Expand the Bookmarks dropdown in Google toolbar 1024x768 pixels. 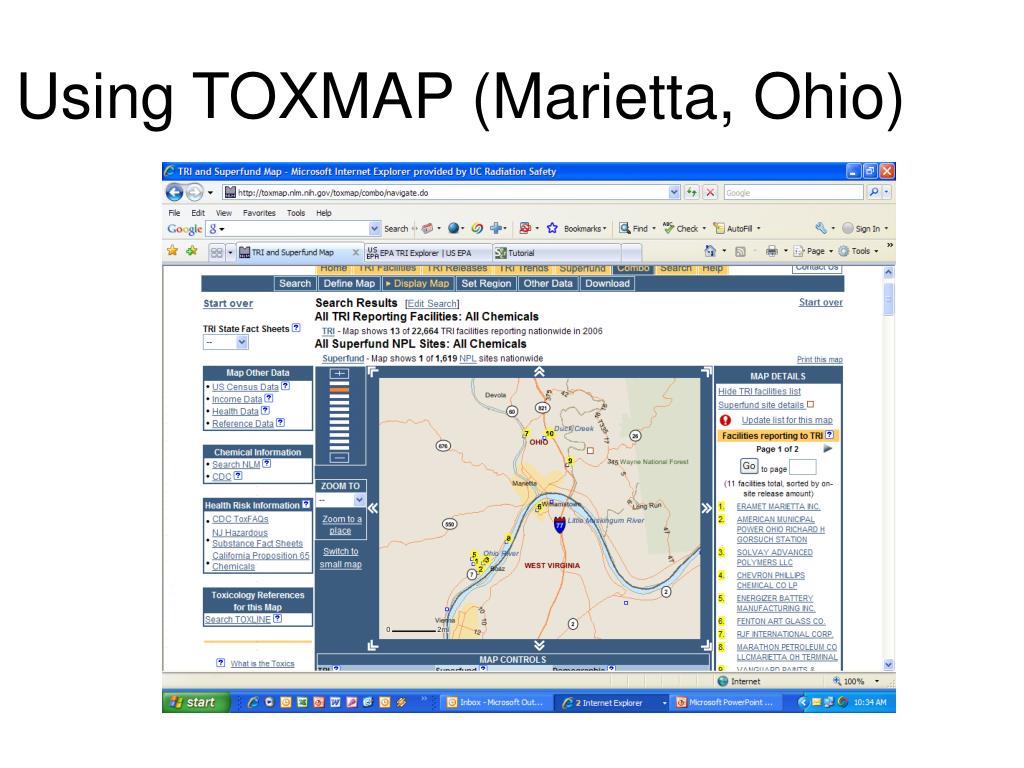tap(605, 229)
